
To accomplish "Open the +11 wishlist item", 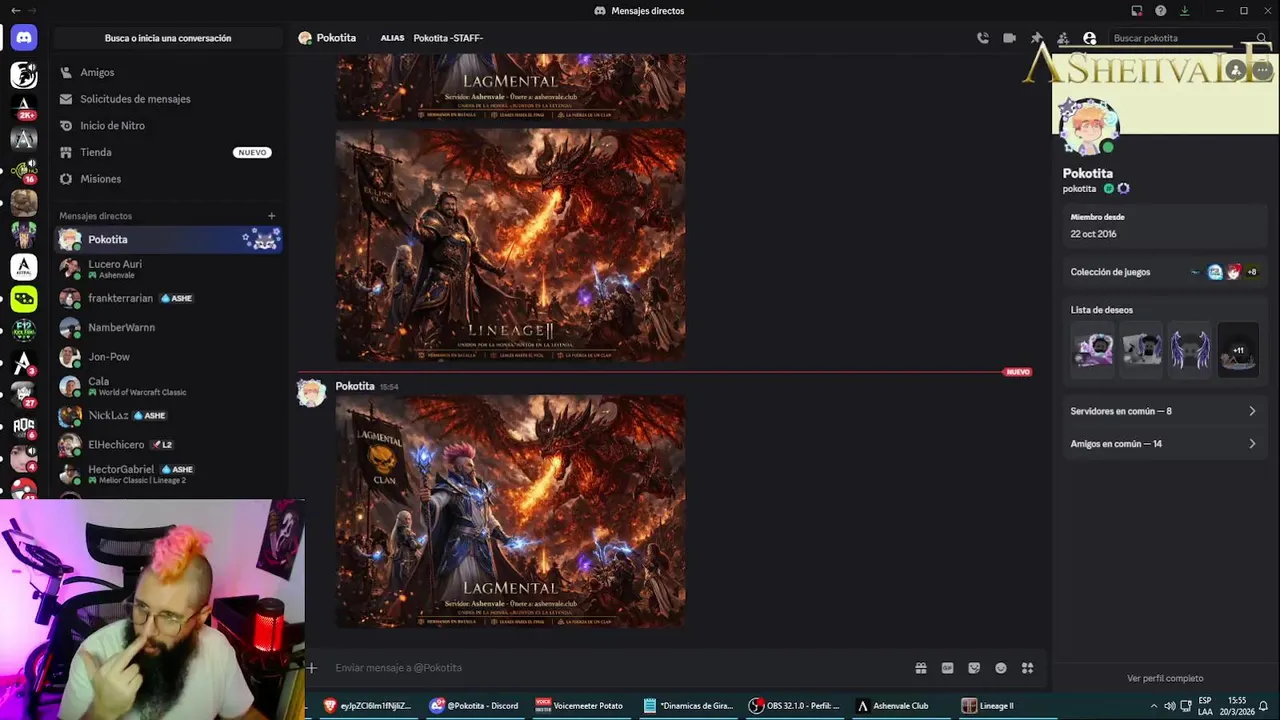I will pos(1238,351).
